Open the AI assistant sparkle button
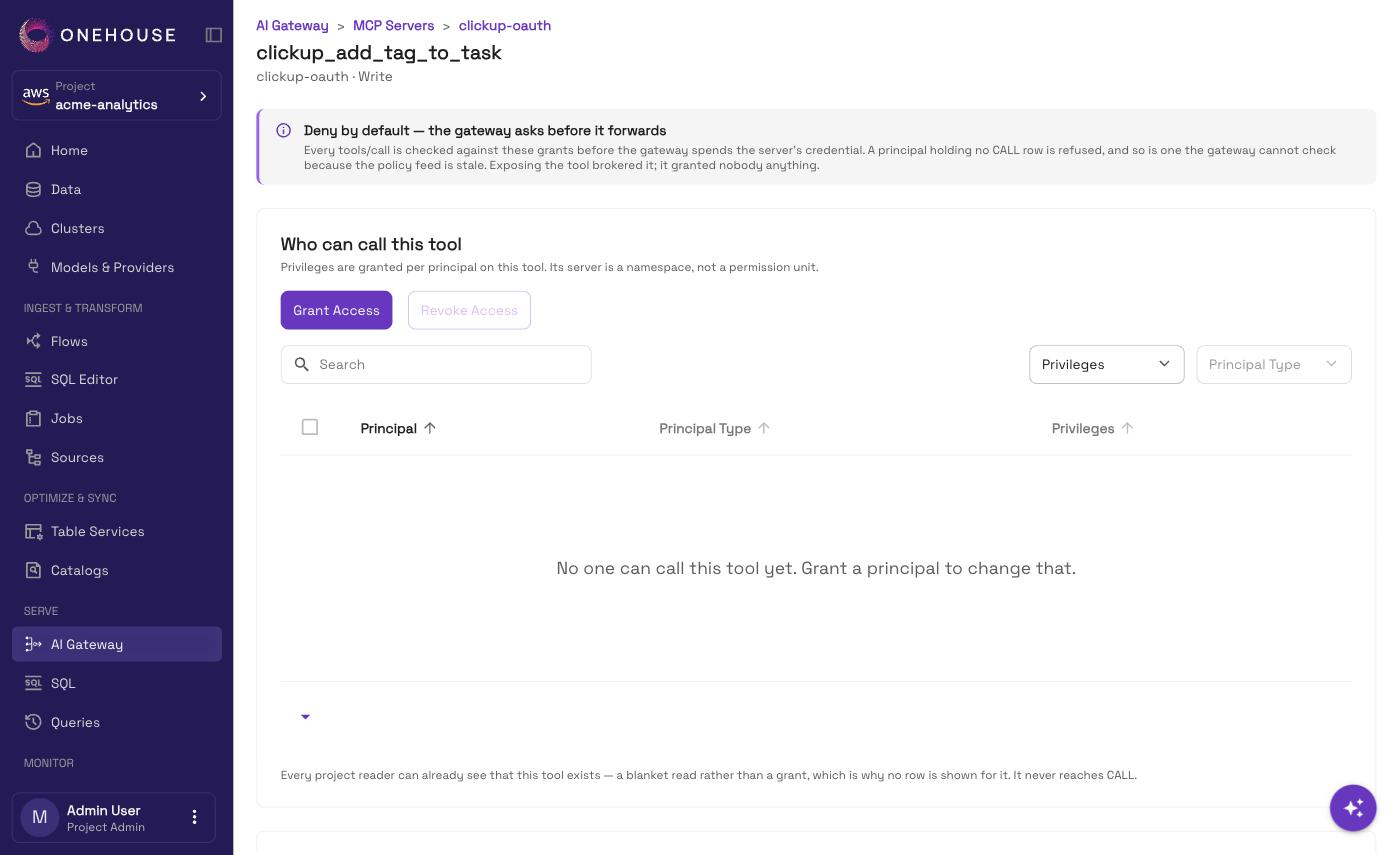The width and height of the screenshot is (1400, 855). (1353, 807)
